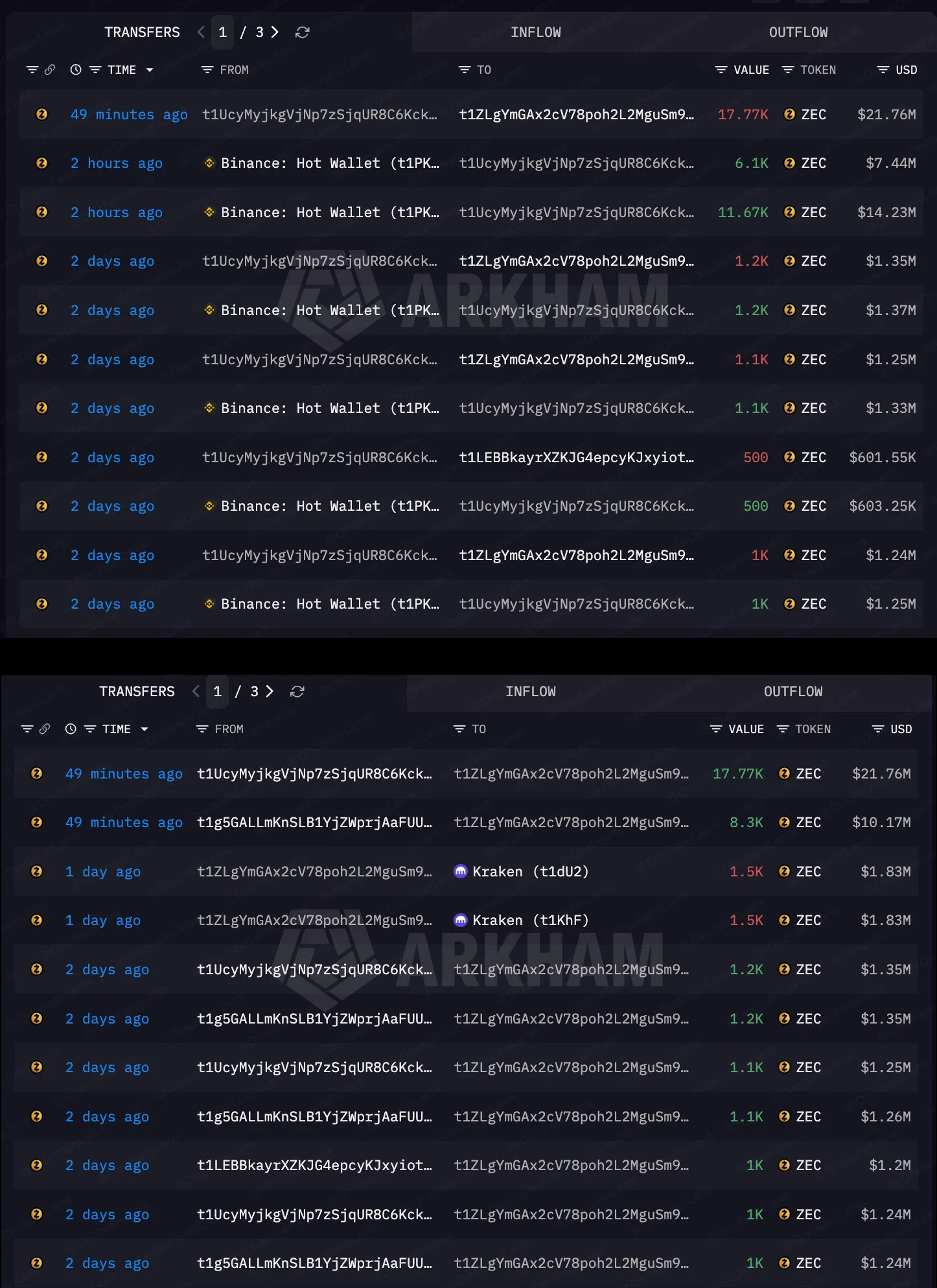Click the page number field in upper Transfers header

[x=222, y=32]
